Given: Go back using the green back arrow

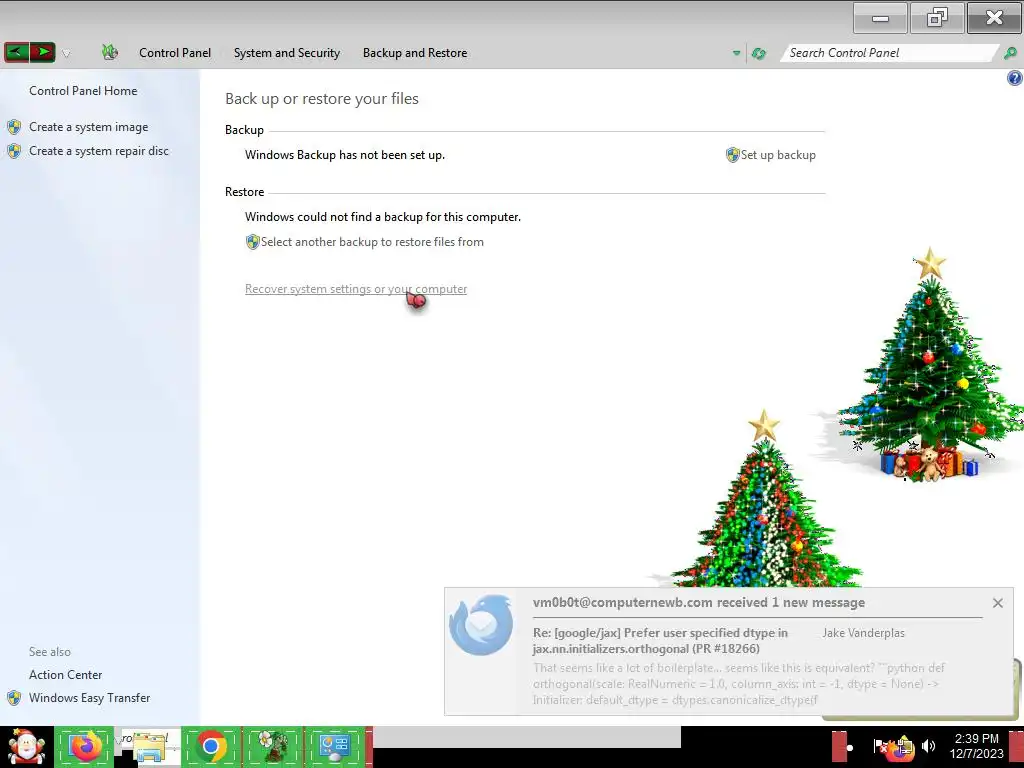Looking at the screenshot, I should tap(16, 52).
